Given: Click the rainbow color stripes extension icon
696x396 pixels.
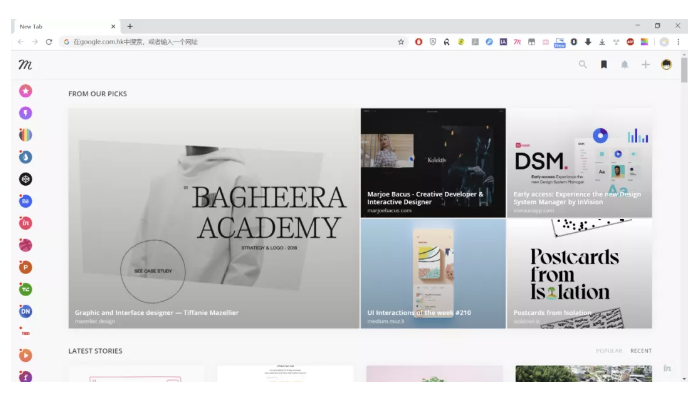Looking at the screenshot, I should tap(645, 42).
